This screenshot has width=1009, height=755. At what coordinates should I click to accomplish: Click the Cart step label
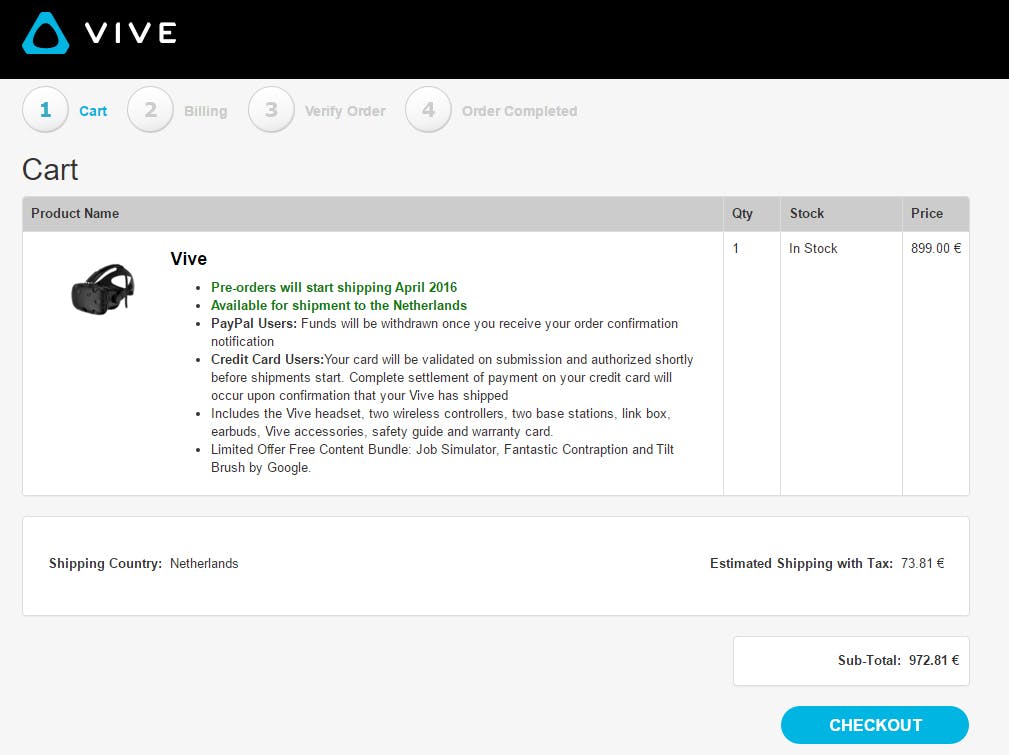(x=93, y=111)
